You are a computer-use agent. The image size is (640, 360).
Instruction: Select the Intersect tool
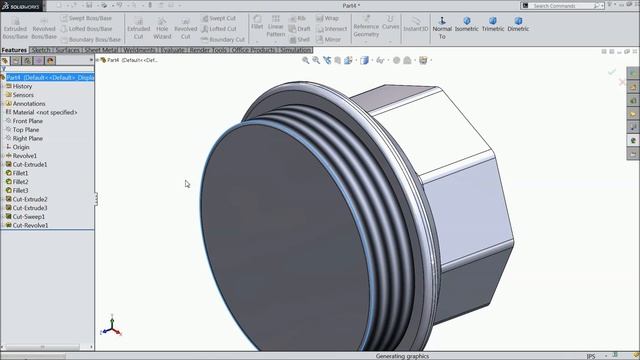331,29
